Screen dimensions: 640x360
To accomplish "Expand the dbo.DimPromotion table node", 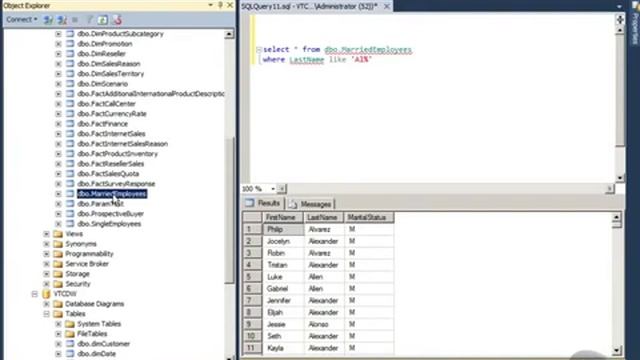I will [x=58, y=44].
